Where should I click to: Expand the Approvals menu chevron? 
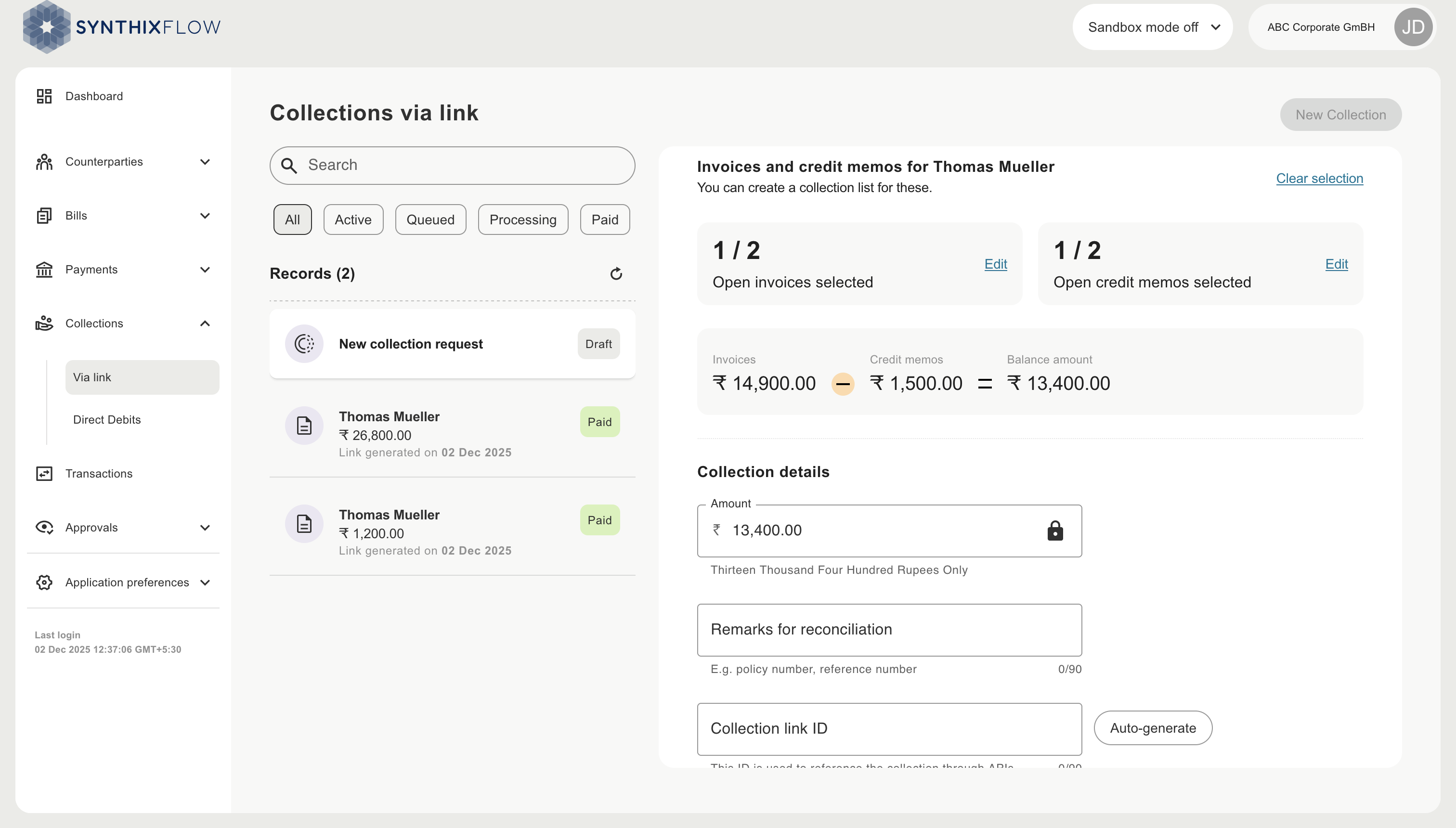[x=205, y=528]
